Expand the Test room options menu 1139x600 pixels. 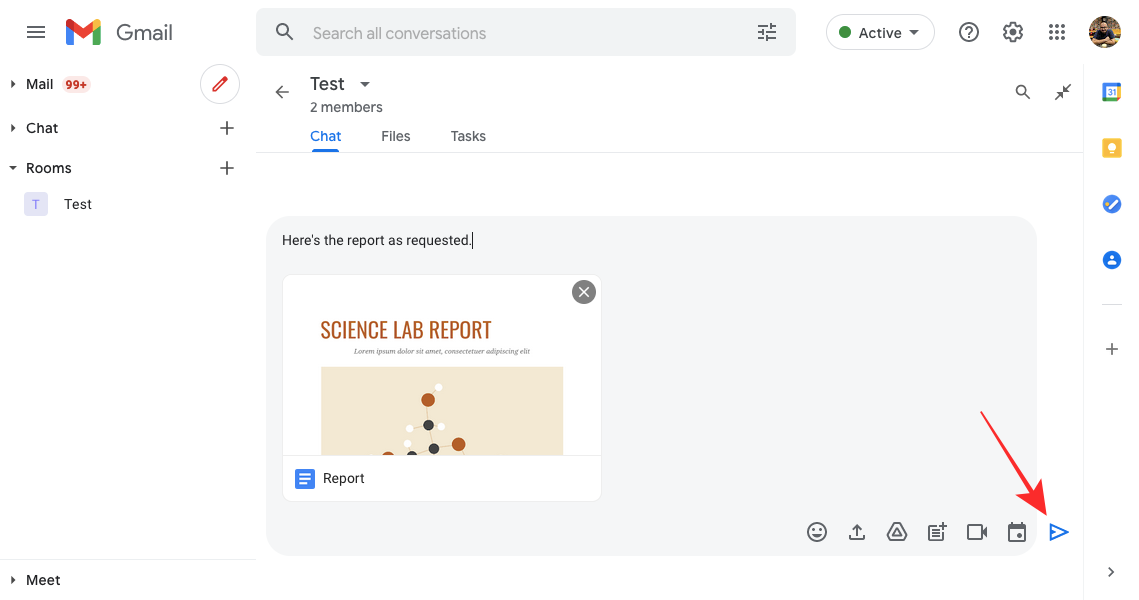[x=365, y=84]
